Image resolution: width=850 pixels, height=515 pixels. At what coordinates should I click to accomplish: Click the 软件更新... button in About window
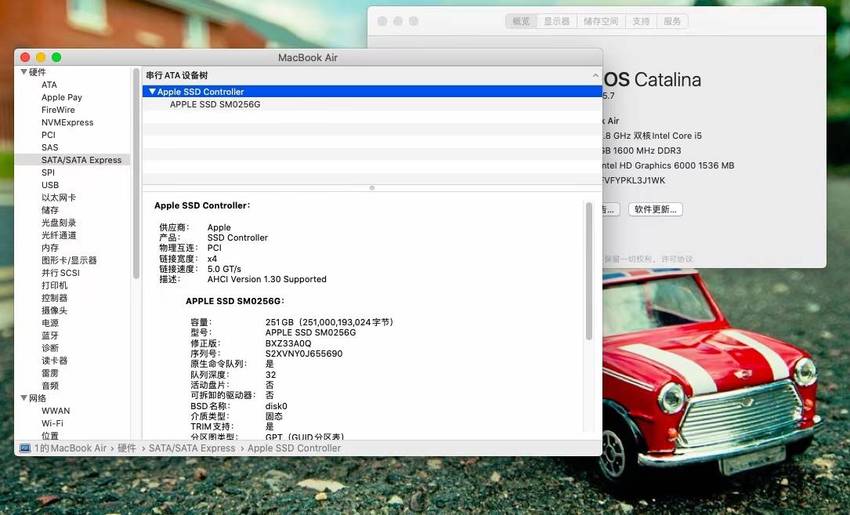click(x=655, y=209)
